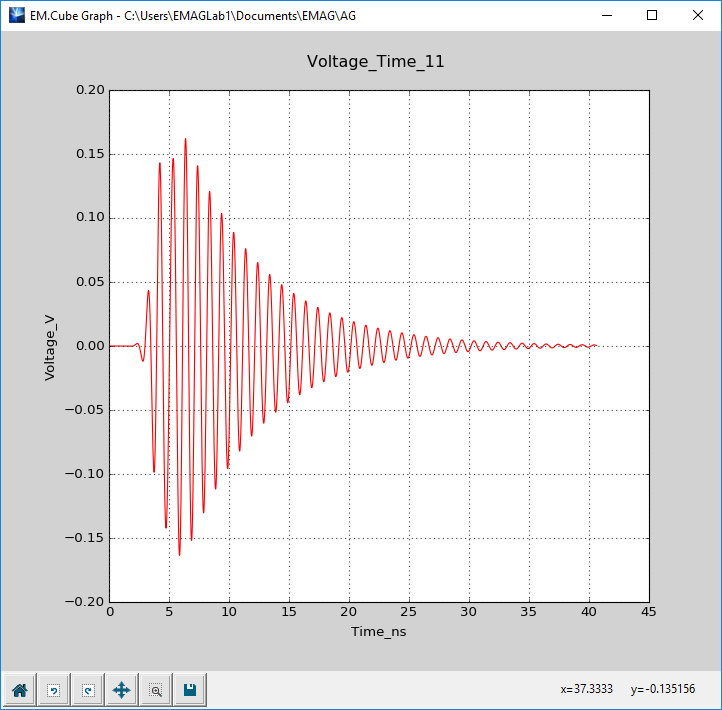Image resolution: width=722 pixels, height=710 pixels.
Task: Go forward to next view
Action: [x=88, y=690]
